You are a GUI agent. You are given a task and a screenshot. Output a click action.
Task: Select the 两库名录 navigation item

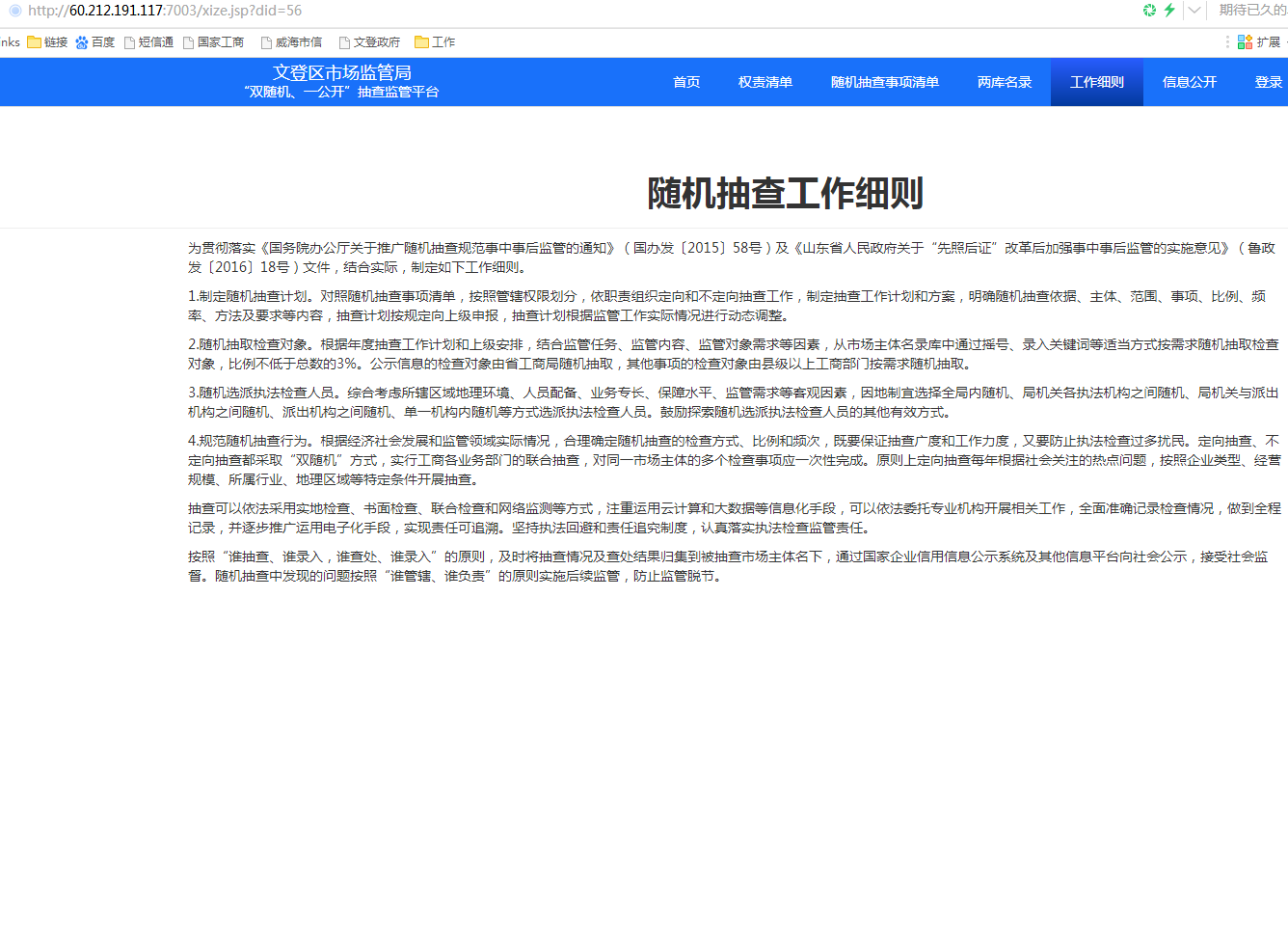[1005, 82]
